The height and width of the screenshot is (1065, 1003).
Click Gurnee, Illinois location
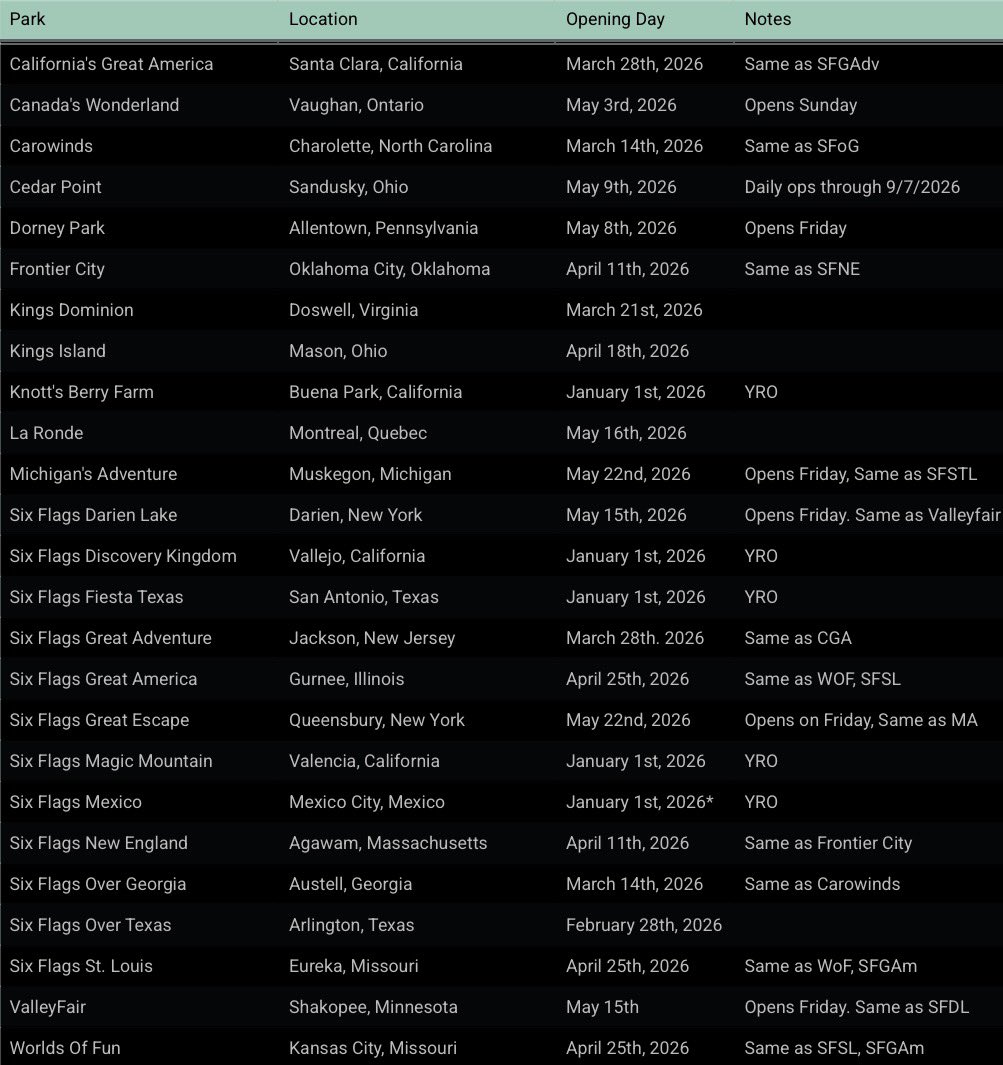[x=346, y=679]
